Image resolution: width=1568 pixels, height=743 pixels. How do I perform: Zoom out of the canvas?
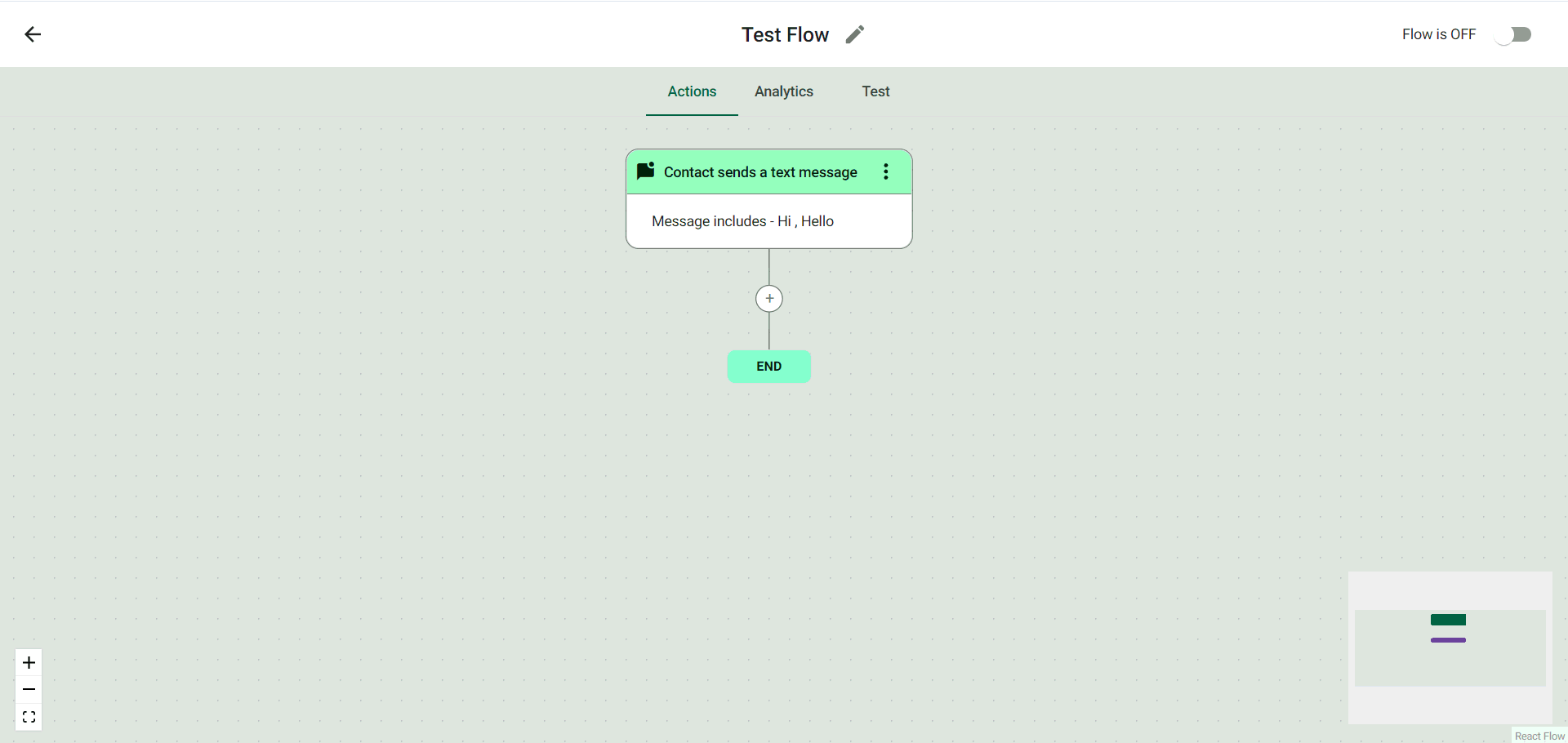29,690
